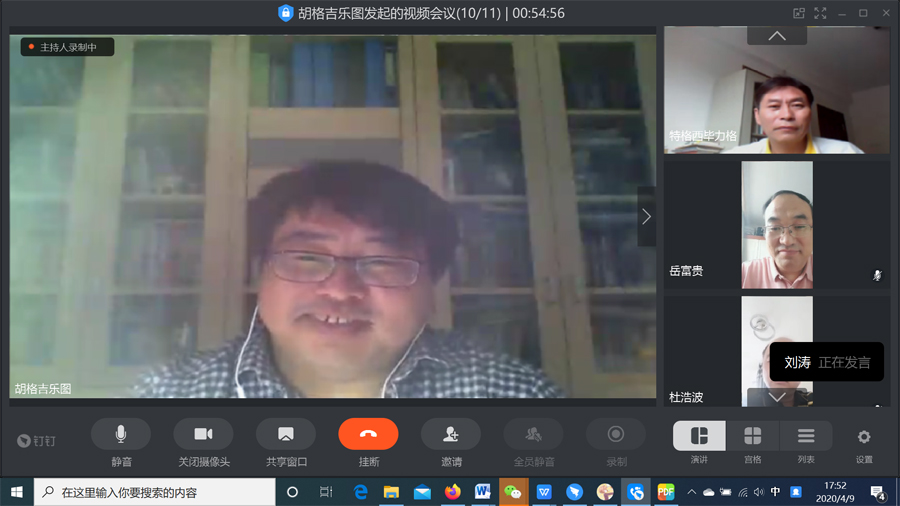Collapse the participant sidebar with right arrow
The width and height of the screenshot is (900, 506).
646,216
